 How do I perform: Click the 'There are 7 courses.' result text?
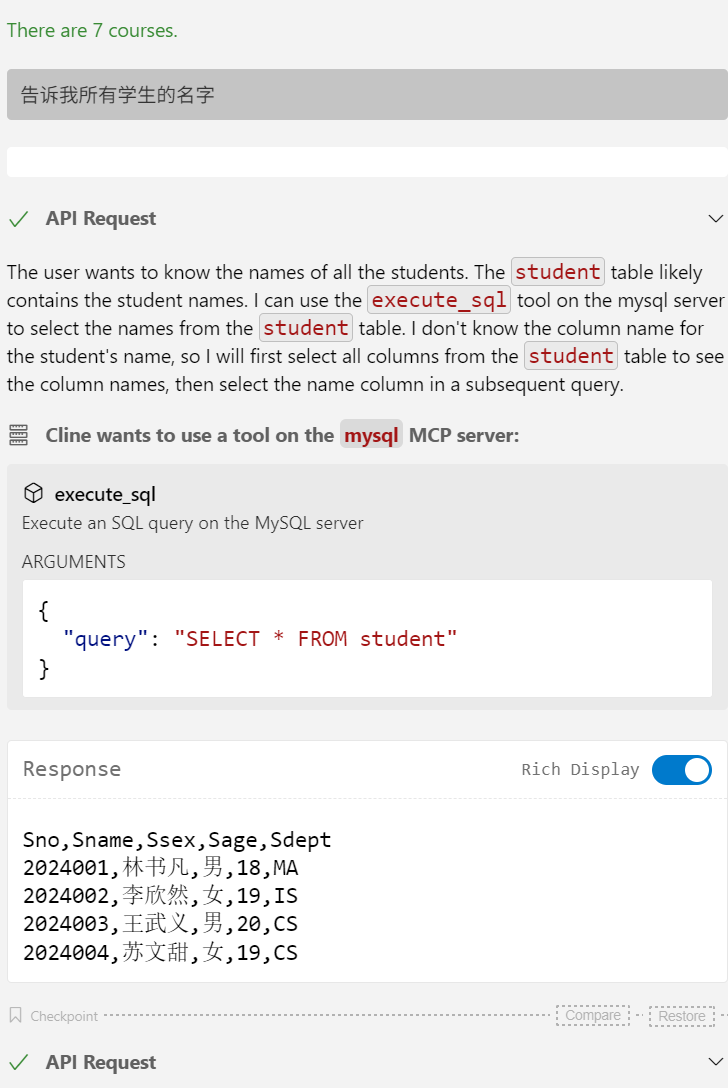(x=92, y=31)
